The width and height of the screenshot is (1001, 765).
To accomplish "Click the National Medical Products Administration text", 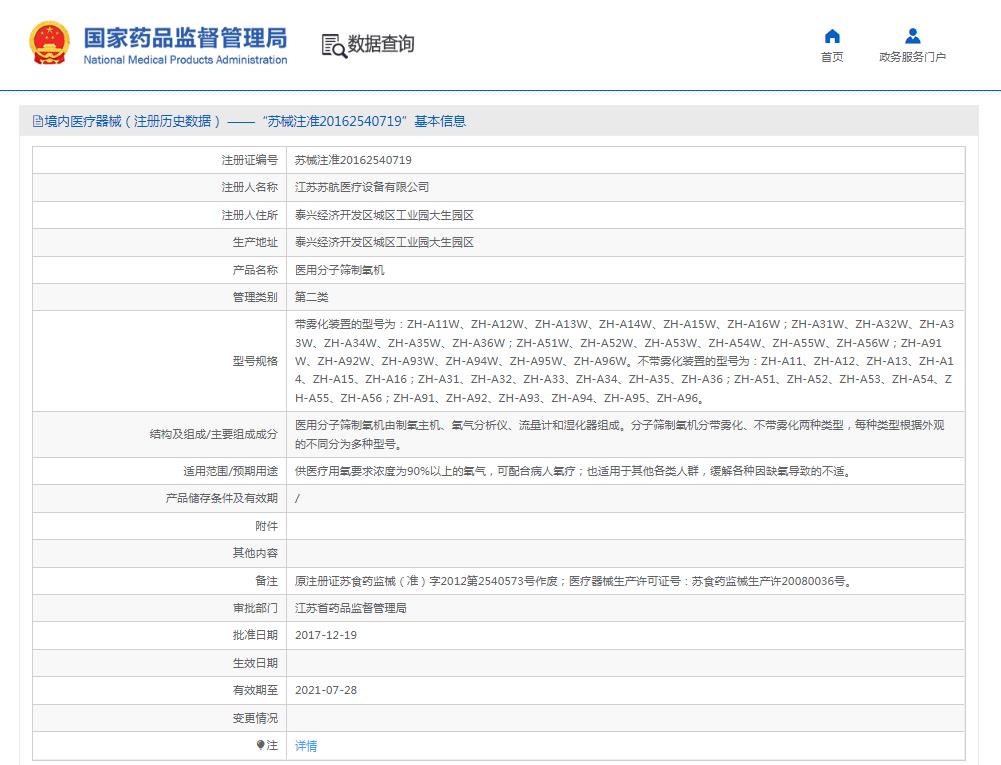I will coord(185,60).
